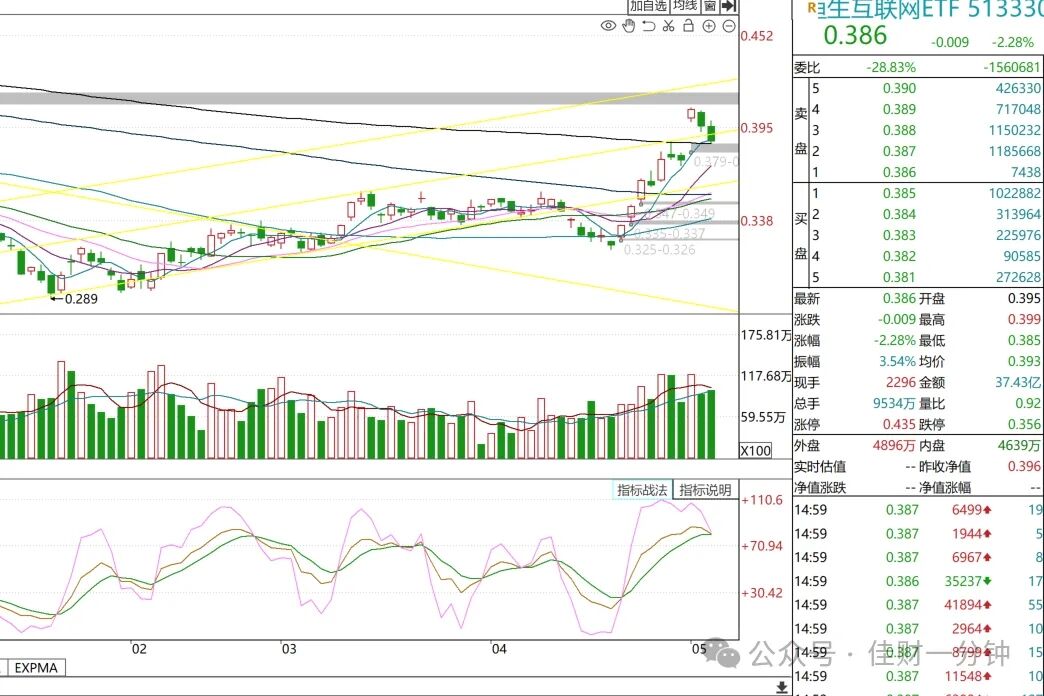Viewport: 1044px width, 696px height.
Task: Click the R marker before the ETF name
Action: point(811,8)
